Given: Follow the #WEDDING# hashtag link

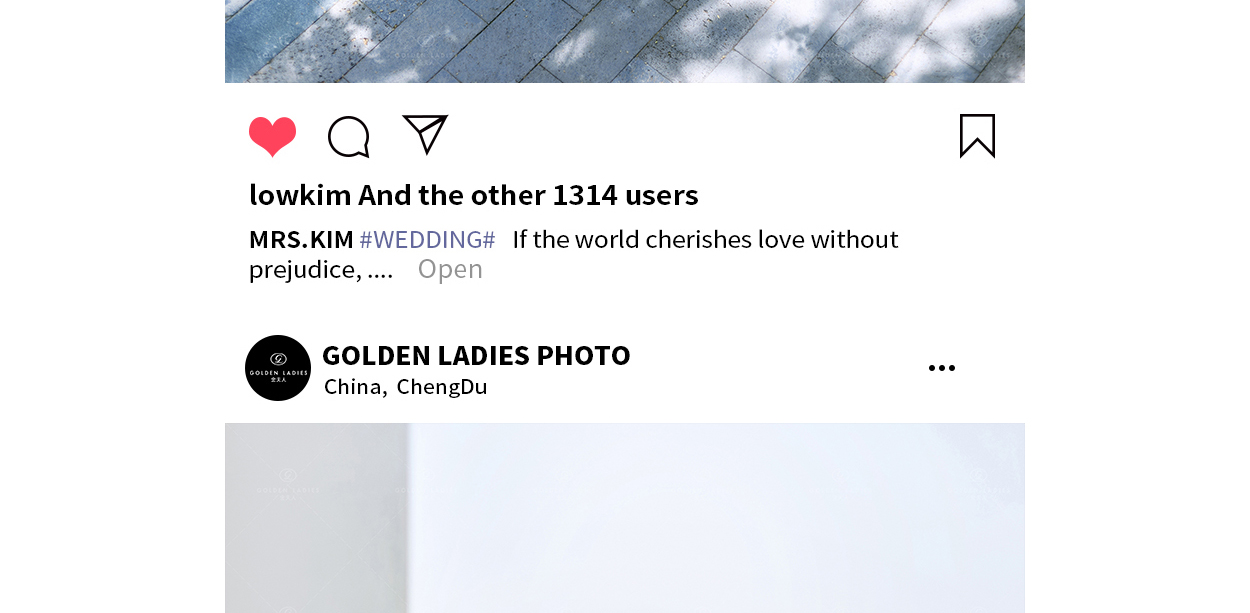Looking at the screenshot, I should coord(427,240).
